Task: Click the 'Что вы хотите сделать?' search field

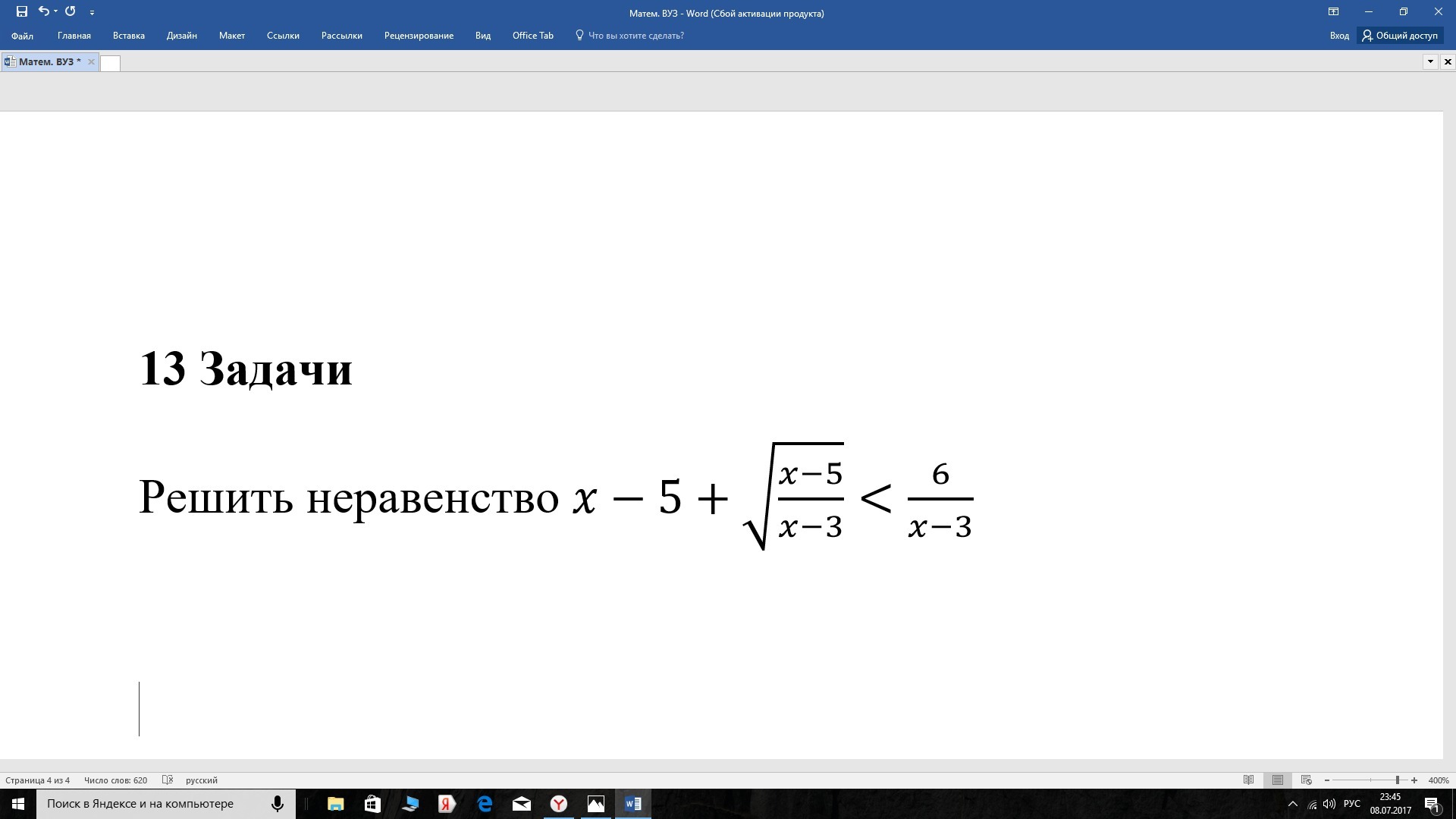Action: click(x=635, y=36)
